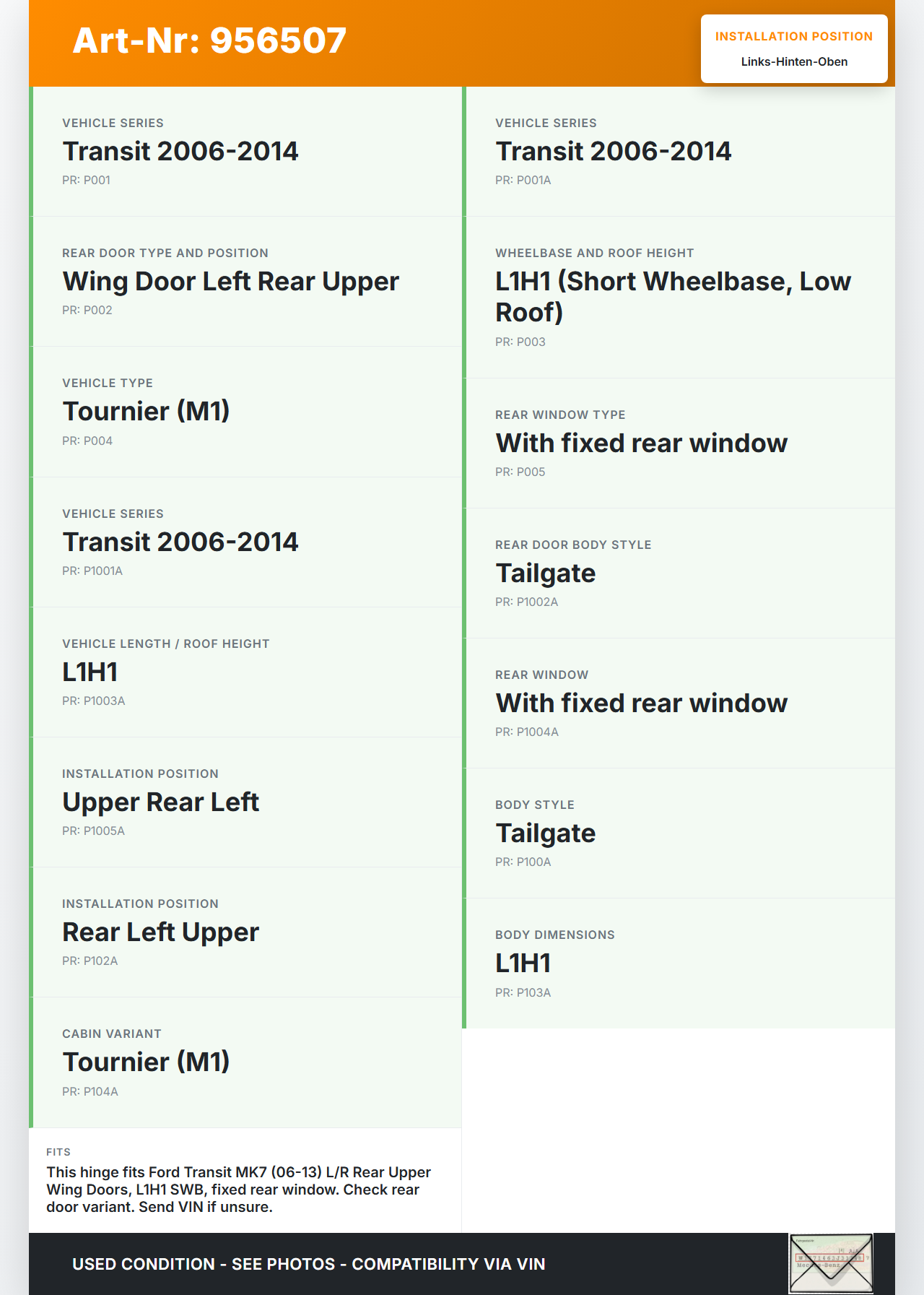Select the Rear Window Type card PR: P005

pyautogui.click(x=680, y=443)
